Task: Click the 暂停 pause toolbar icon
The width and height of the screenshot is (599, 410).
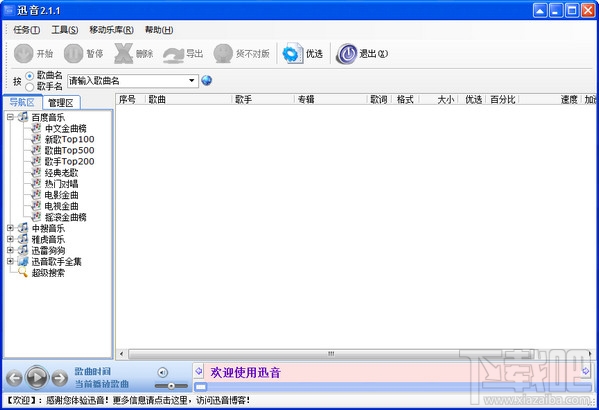Action: click(73, 53)
